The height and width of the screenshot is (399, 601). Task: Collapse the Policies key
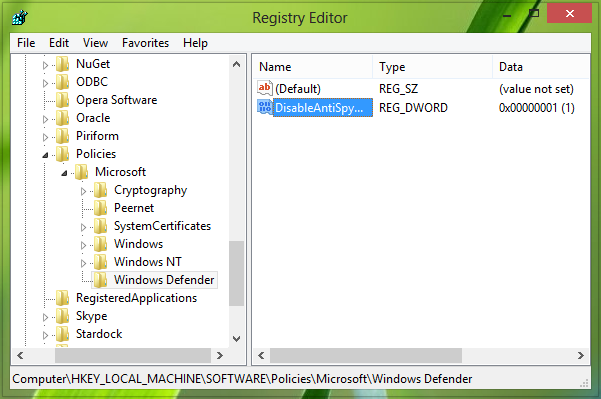[45, 155]
